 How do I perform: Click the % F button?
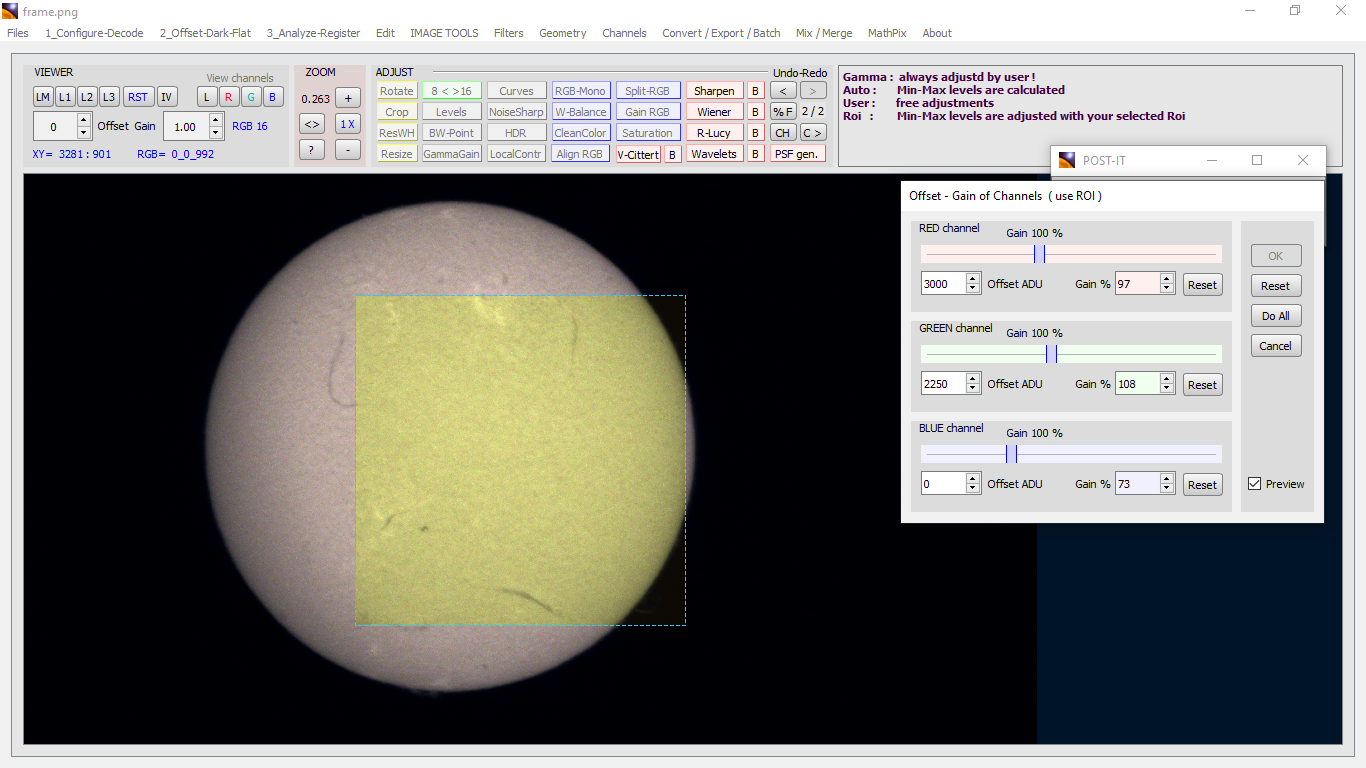783,112
